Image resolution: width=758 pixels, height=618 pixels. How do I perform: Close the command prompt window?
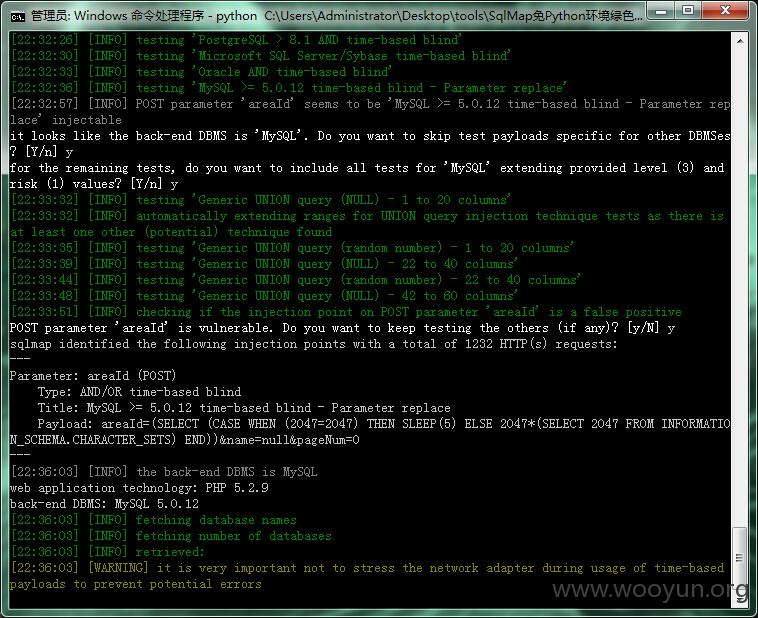pyautogui.click(x=725, y=11)
